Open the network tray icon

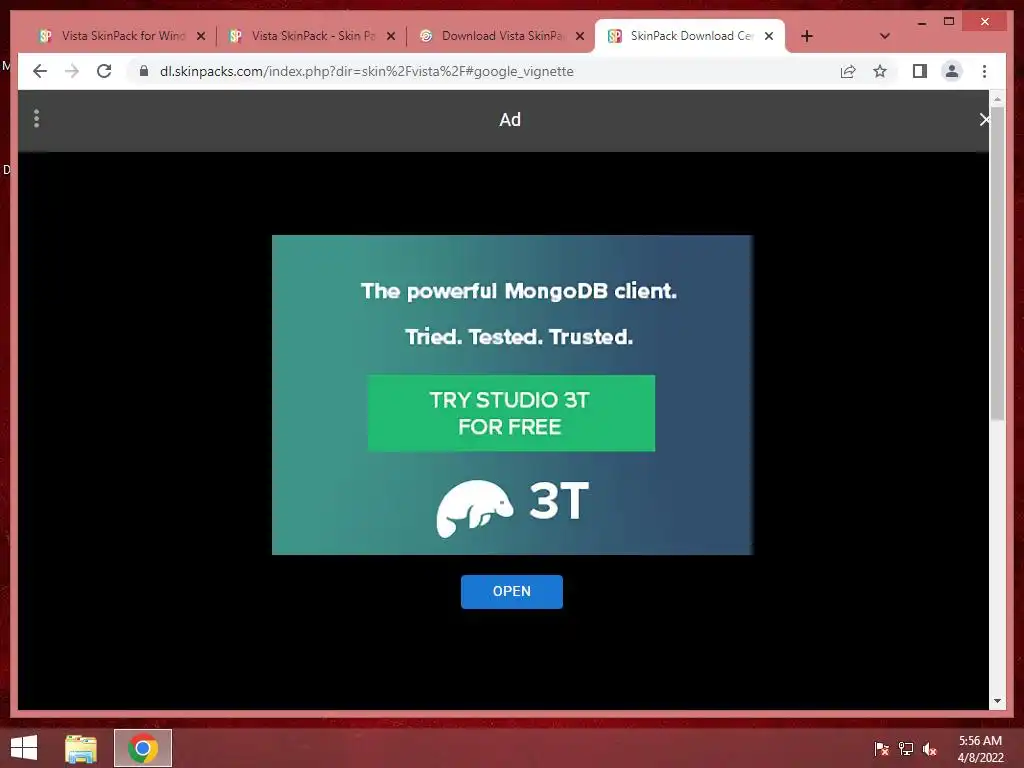[906, 749]
